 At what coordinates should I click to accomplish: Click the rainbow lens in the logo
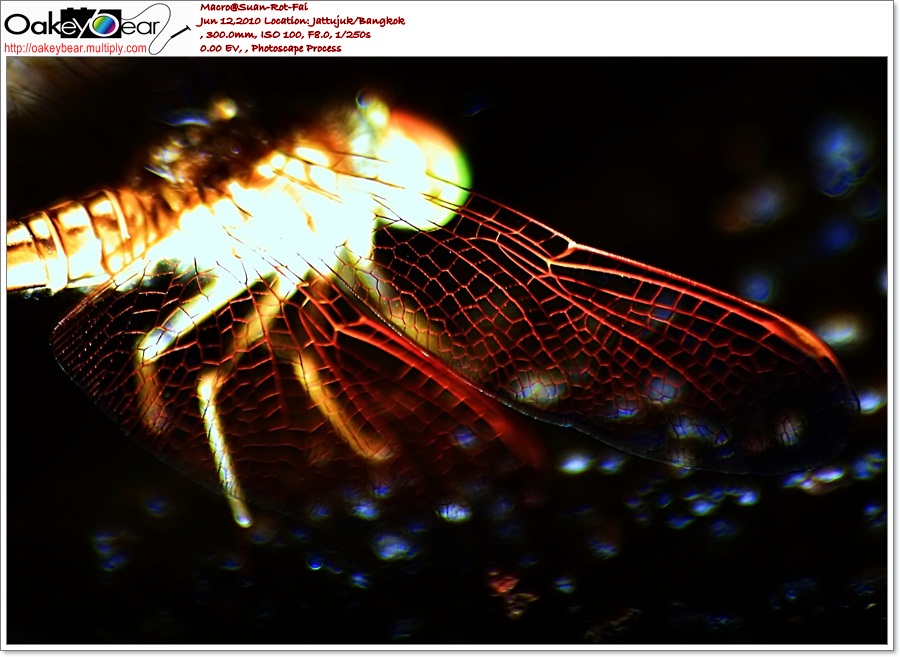coord(106,25)
